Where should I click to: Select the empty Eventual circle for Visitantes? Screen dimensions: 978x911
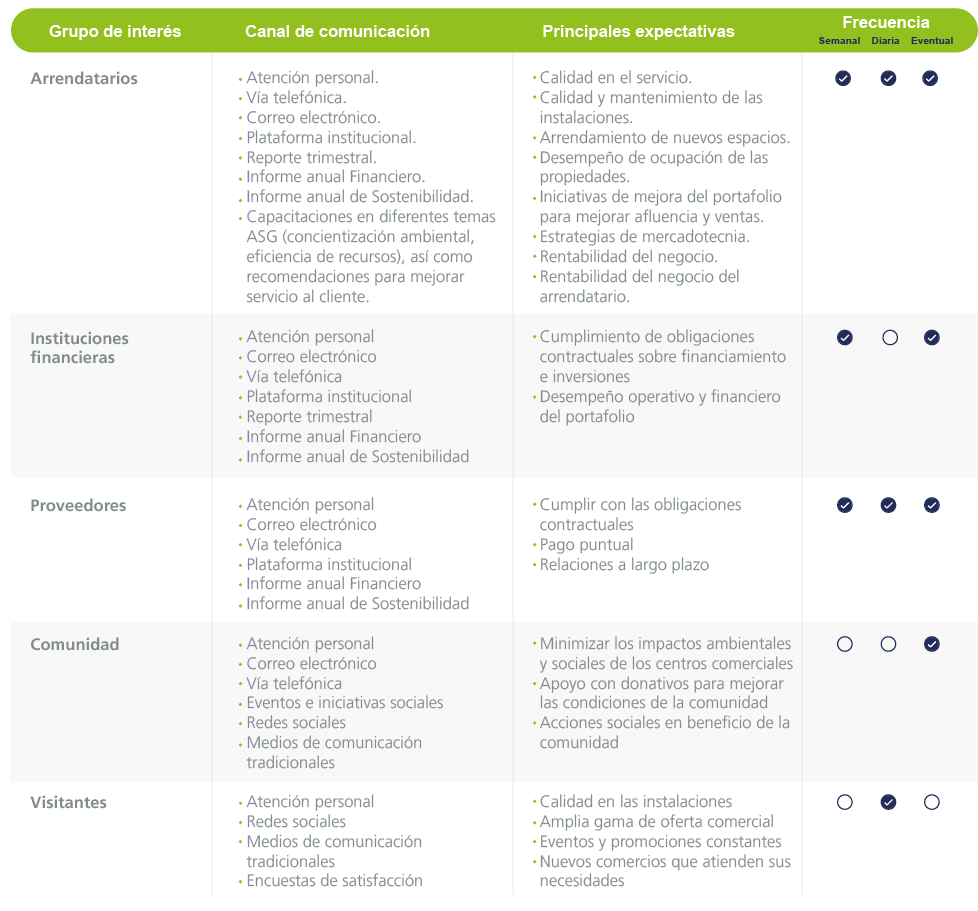point(932,802)
